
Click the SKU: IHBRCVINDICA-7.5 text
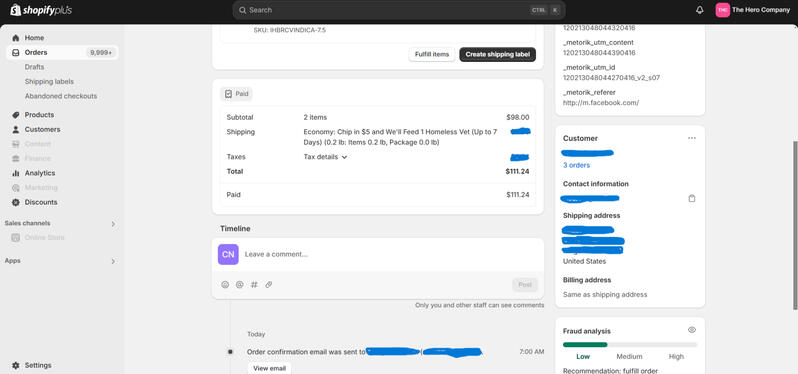pyautogui.click(x=290, y=31)
